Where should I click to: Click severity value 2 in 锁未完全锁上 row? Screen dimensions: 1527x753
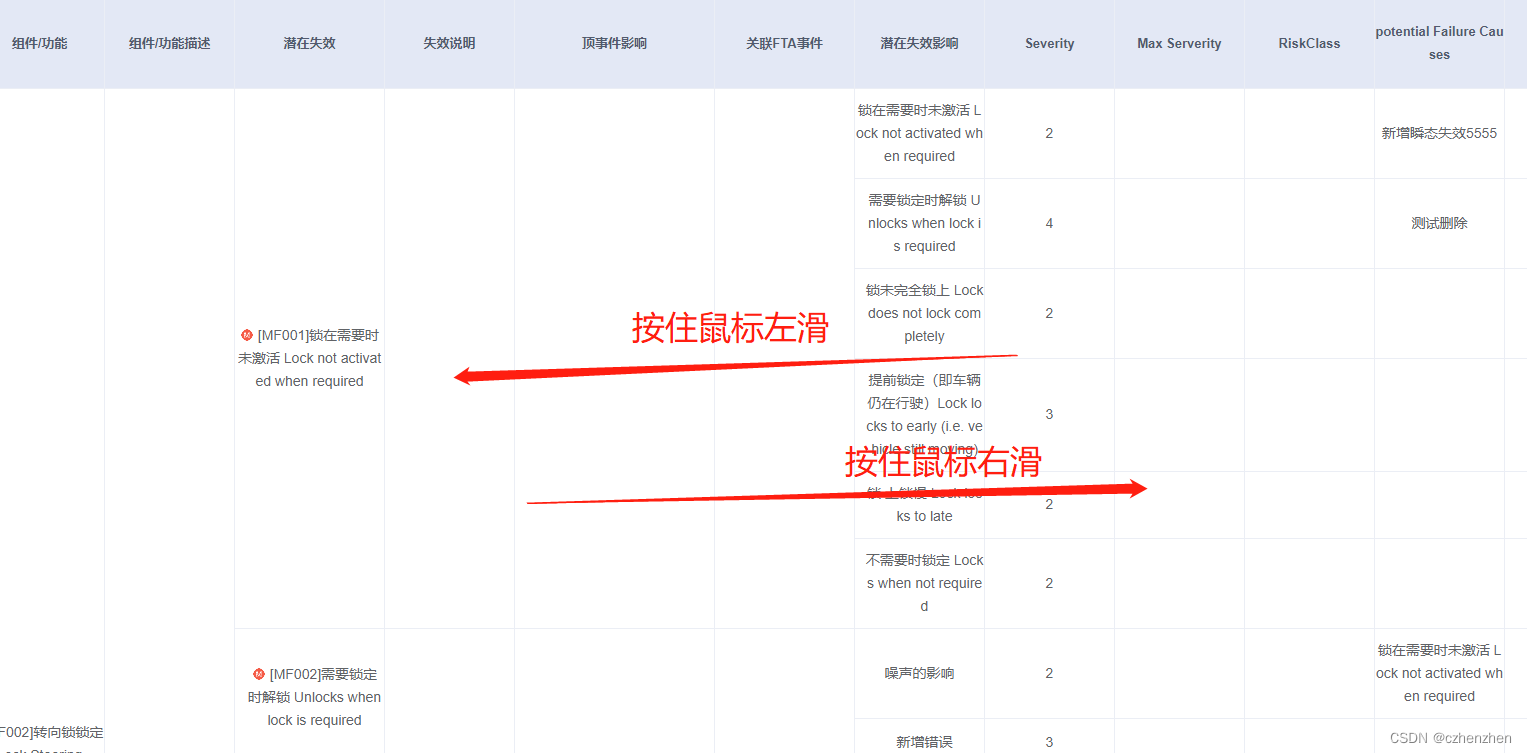point(1049,313)
